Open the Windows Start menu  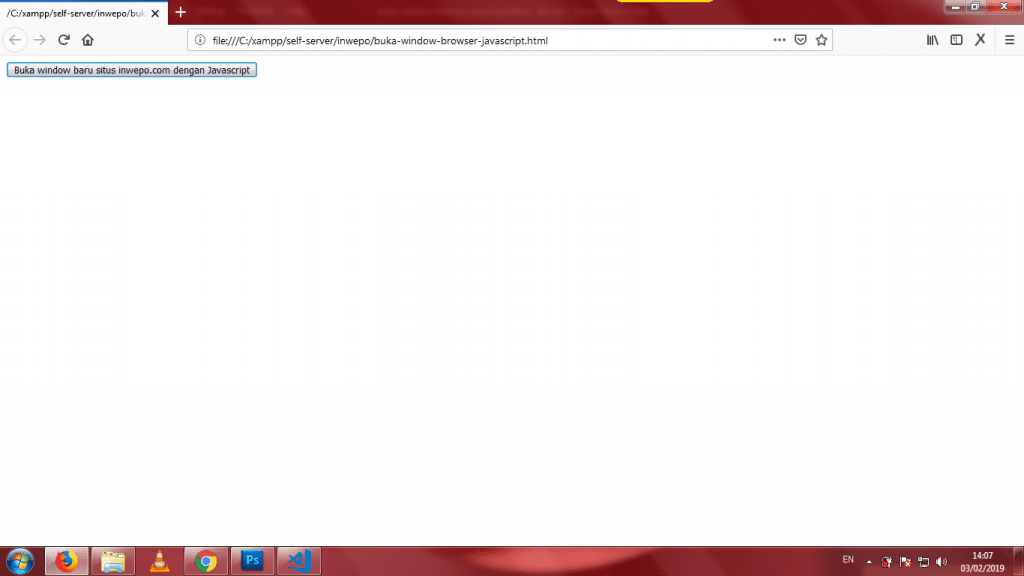(20, 561)
